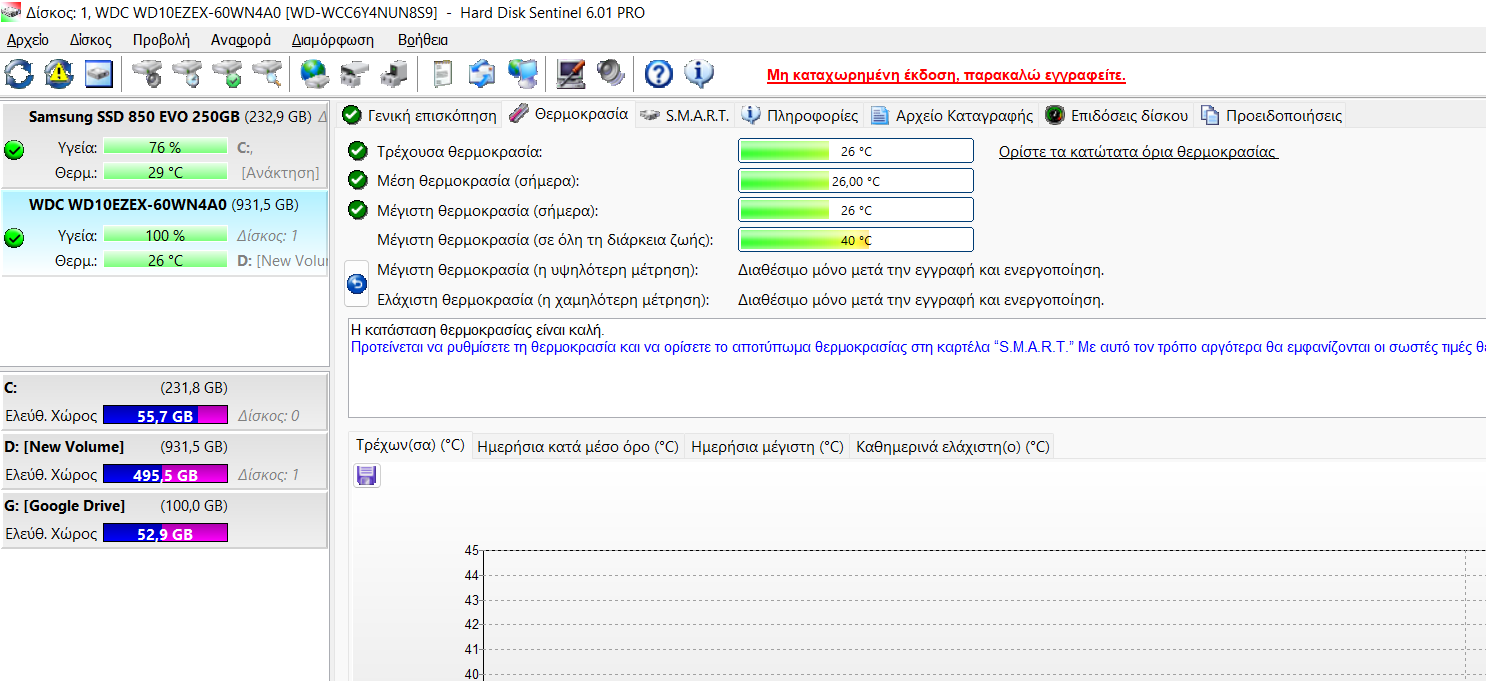Save graph using the purple floppy icon
Viewport: 1486px width, 681px height.
366,476
